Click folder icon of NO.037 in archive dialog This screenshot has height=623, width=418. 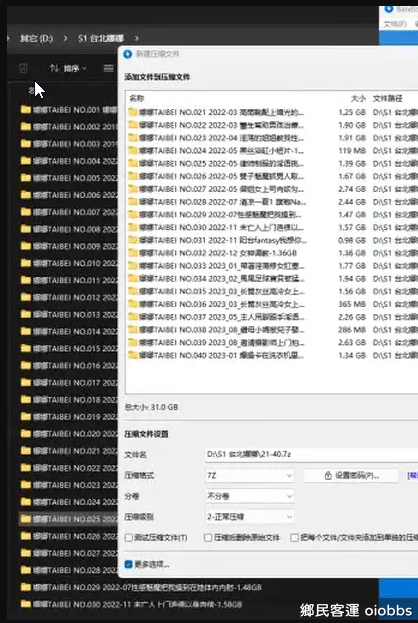133,317
